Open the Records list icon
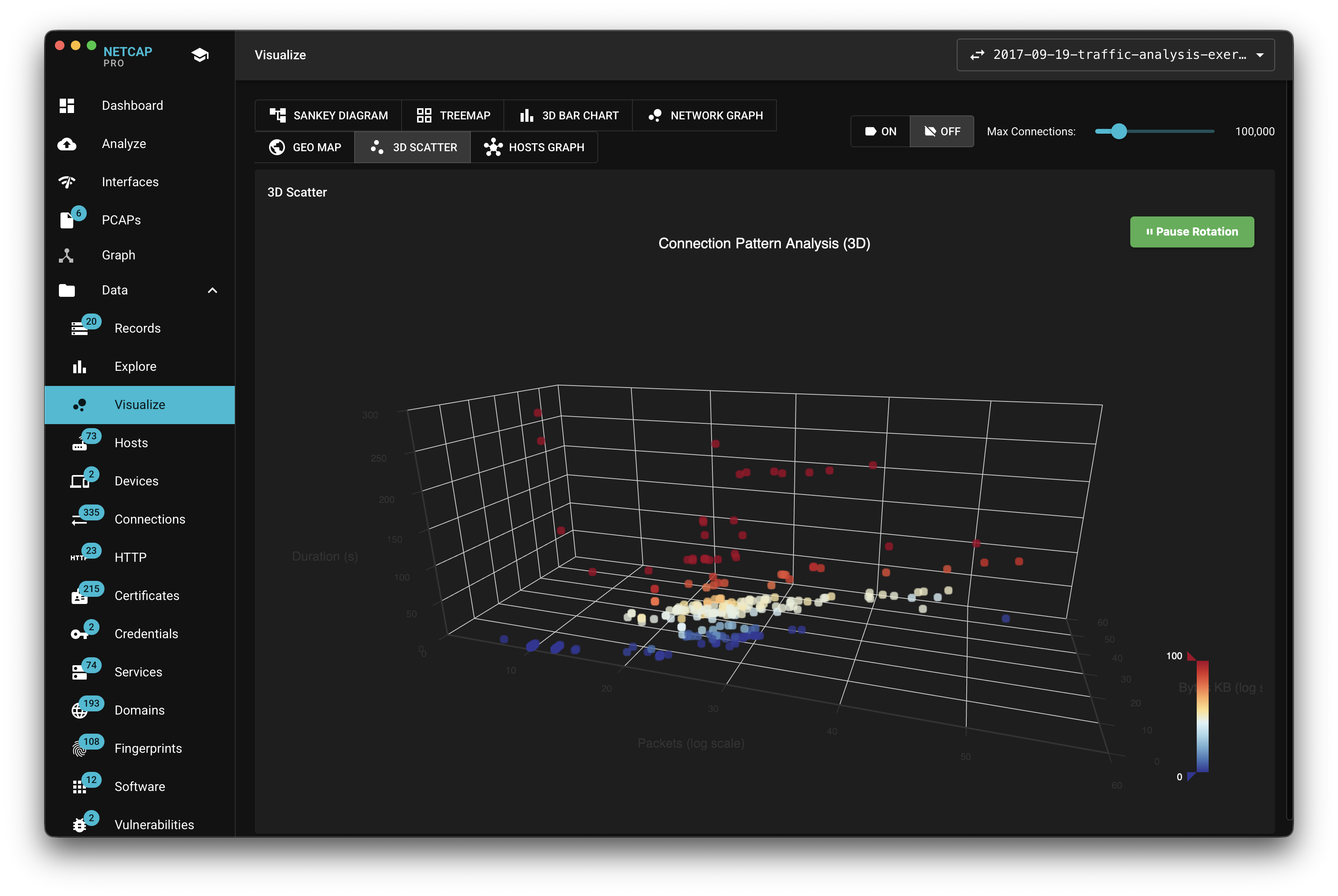 point(80,329)
